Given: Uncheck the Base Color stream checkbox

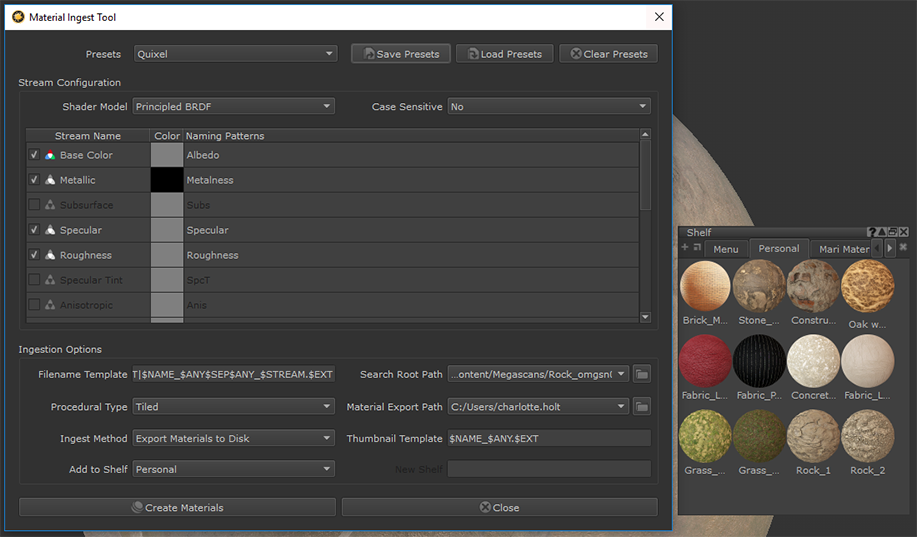Looking at the screenshot, I should click(34, 155).
